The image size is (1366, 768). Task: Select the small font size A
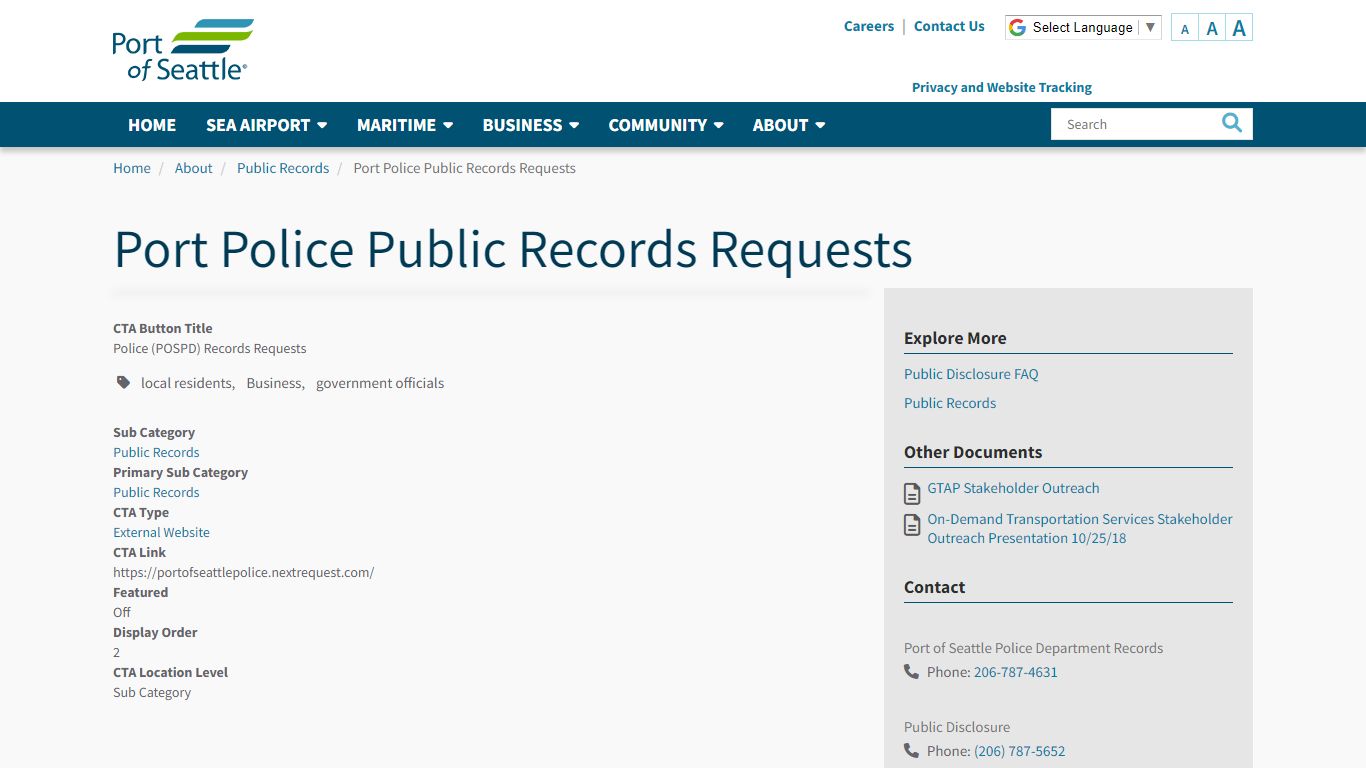[1185, 29]
